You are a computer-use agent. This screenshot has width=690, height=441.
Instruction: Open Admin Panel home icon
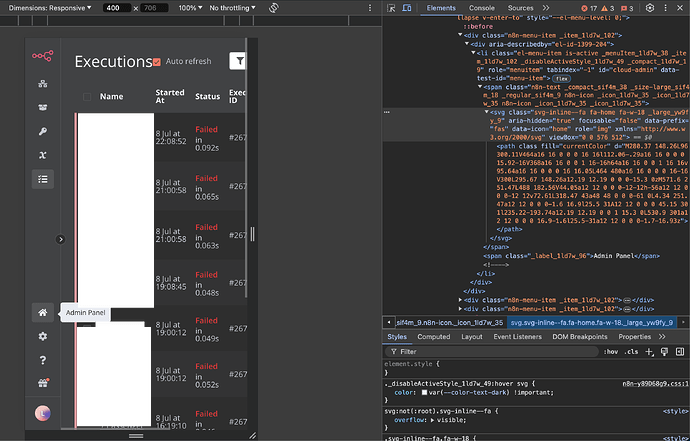pyautogui.click(x=43, y=312)
